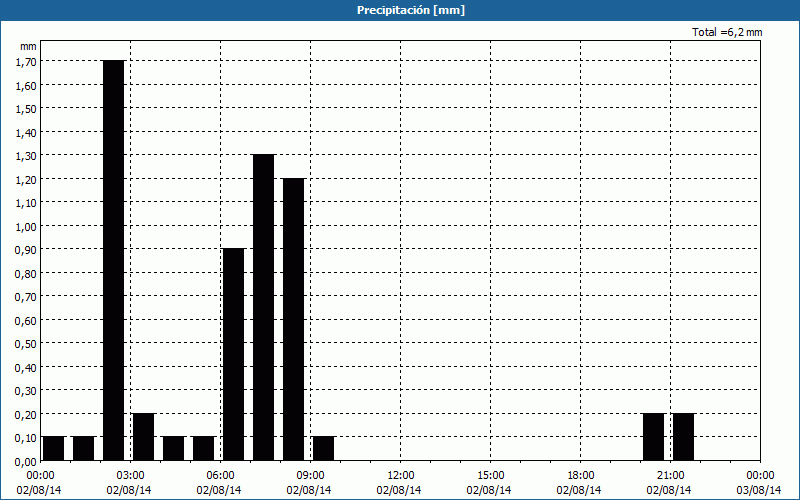Click the Precipitación [mm] title bar
The image size is (800, 500).
point(400,10)
